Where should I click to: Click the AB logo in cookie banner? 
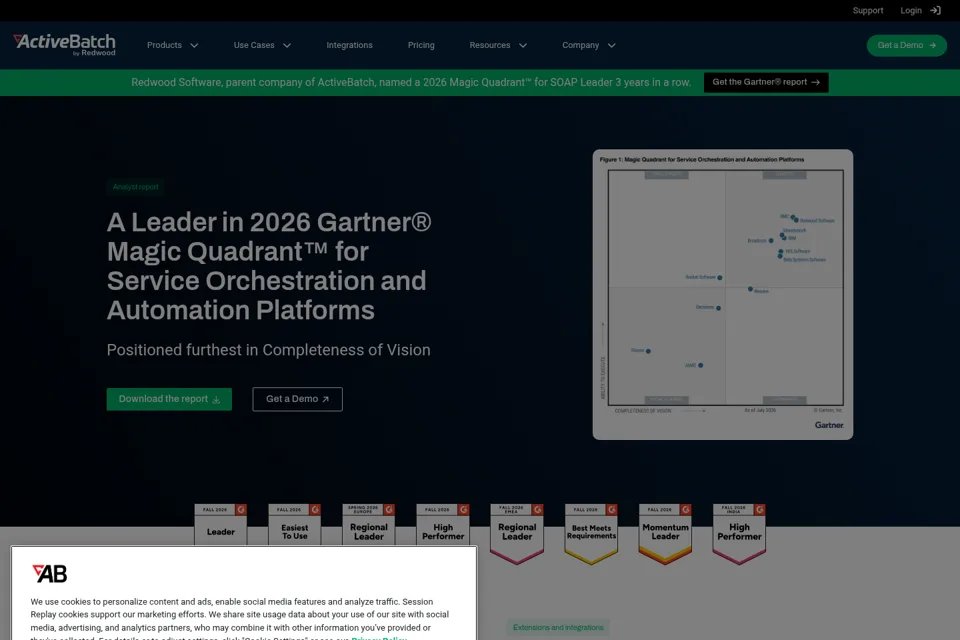(50, 573)
